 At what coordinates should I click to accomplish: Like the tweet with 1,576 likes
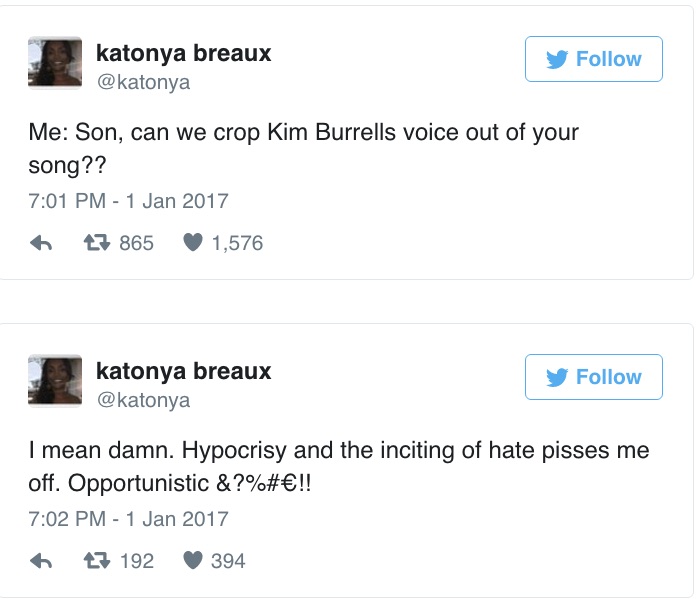pos(193,243)
